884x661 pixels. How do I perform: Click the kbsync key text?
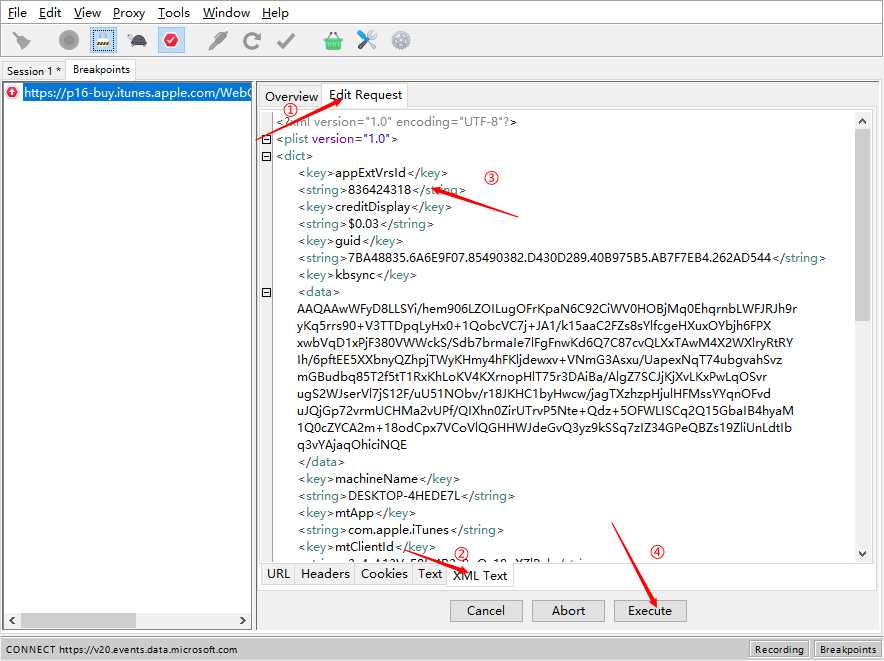355,275
